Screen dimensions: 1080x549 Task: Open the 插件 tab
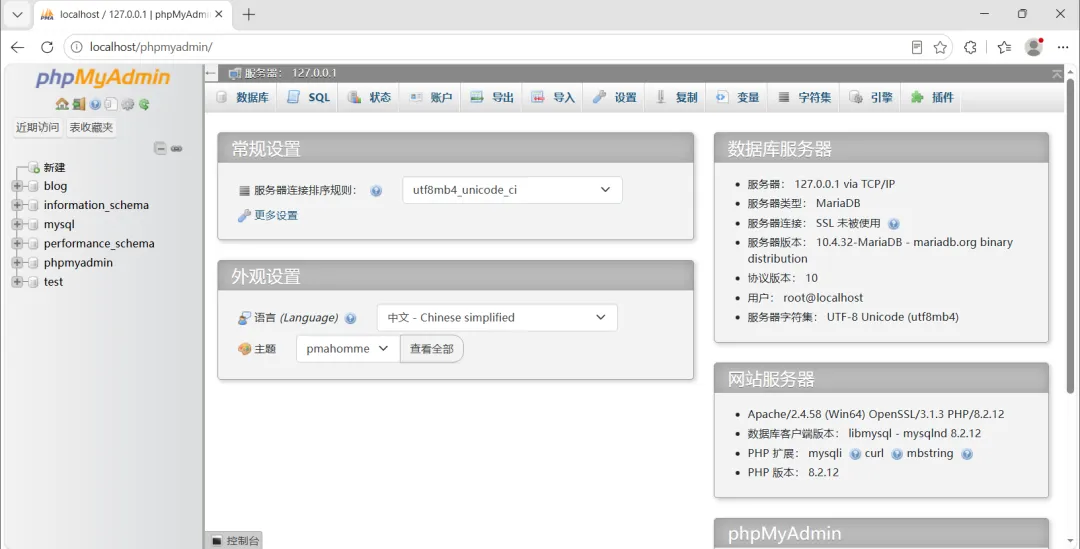point(932,97)
